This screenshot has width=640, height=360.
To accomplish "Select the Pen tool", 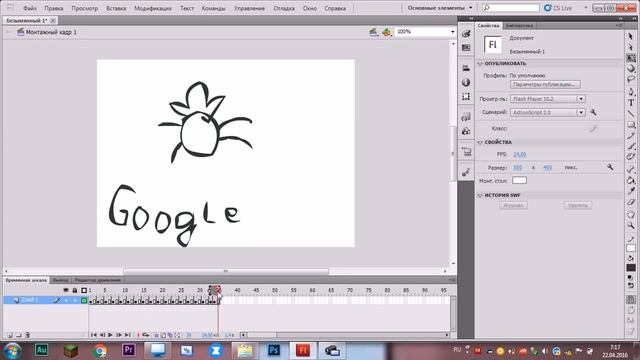I will point(631,92).
